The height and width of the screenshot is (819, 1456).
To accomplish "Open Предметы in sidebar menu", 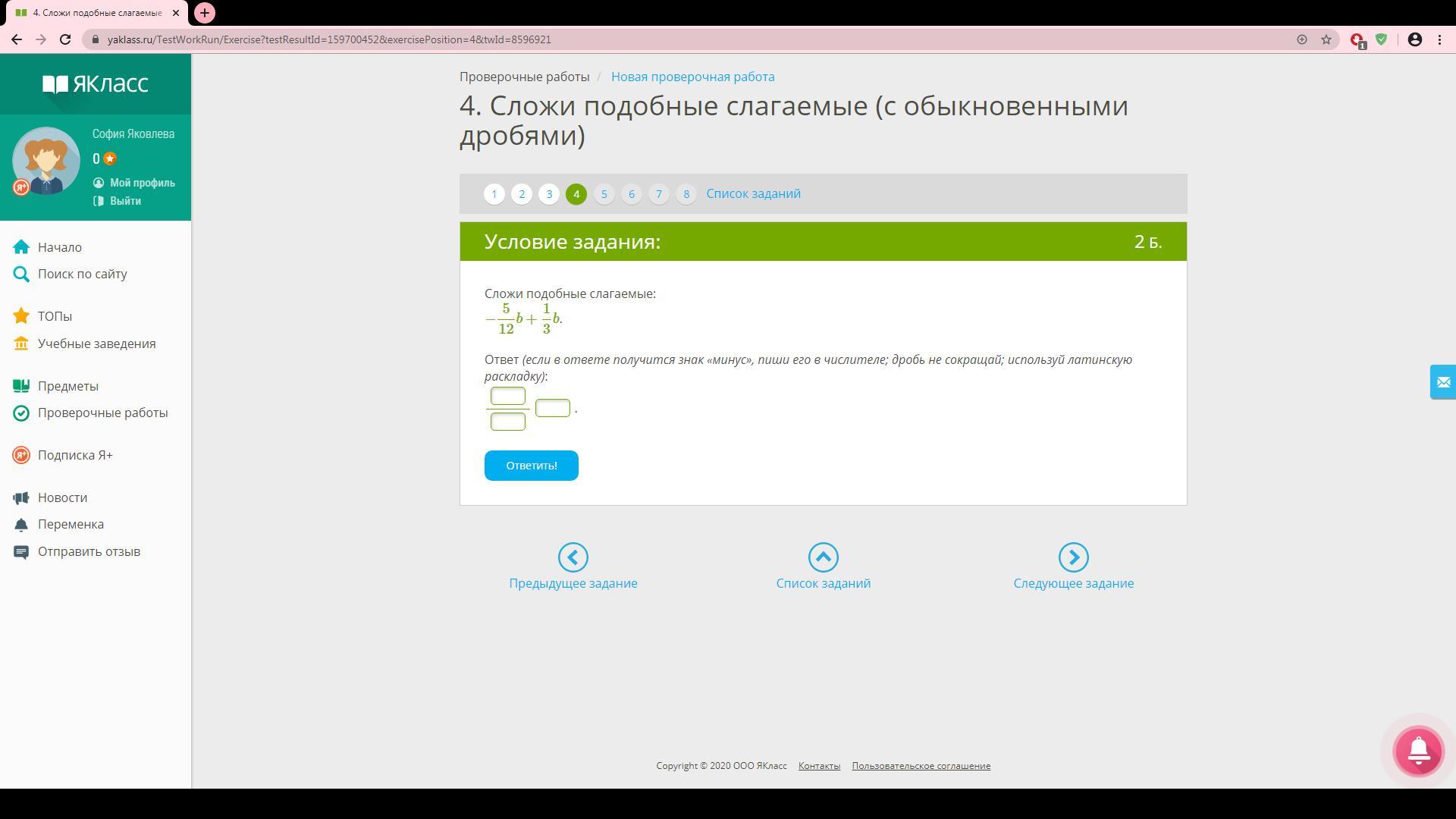I will [67, 386].
